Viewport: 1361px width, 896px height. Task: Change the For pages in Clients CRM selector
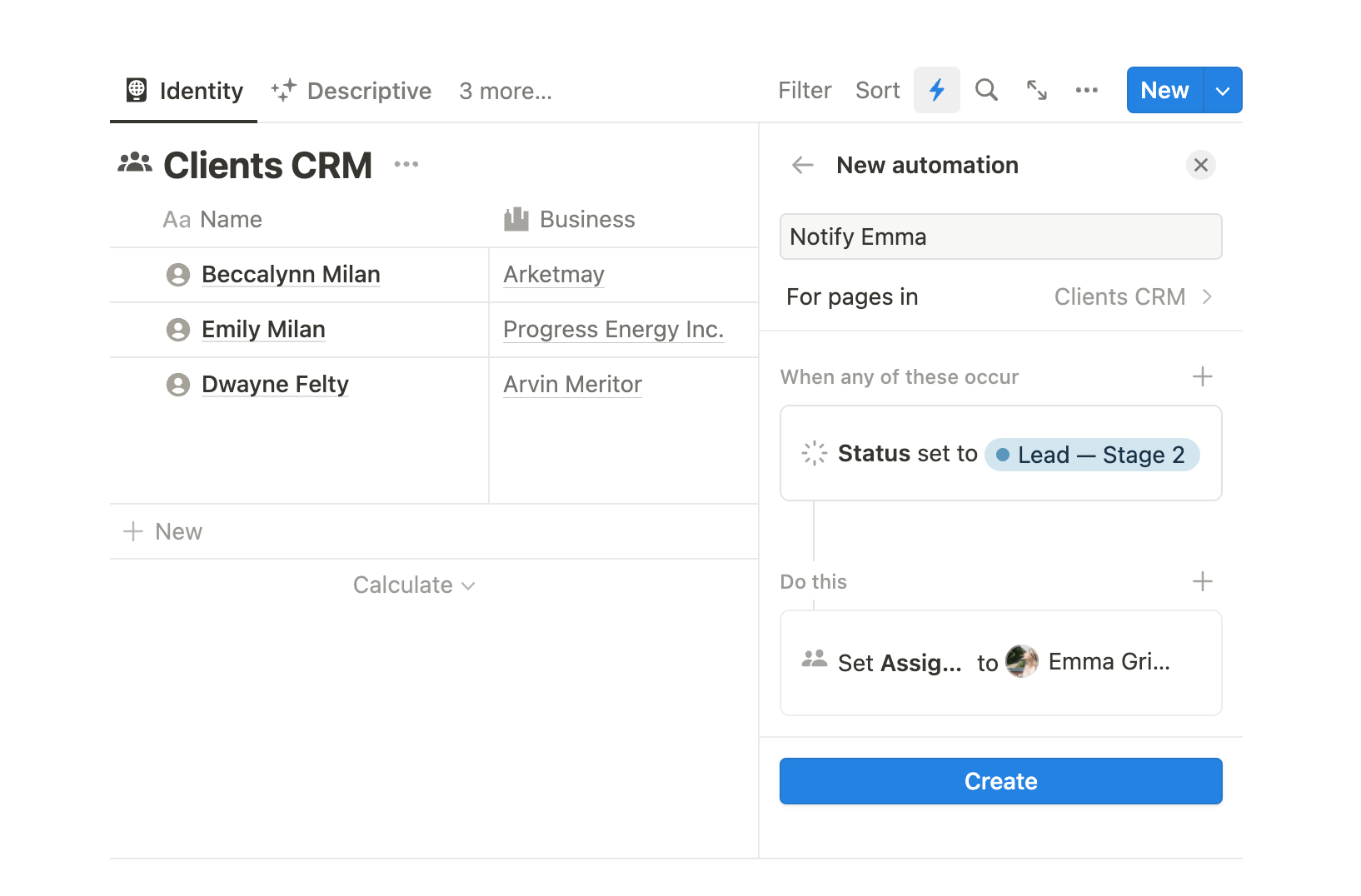pyautogui.click(x=1132, y=296)
